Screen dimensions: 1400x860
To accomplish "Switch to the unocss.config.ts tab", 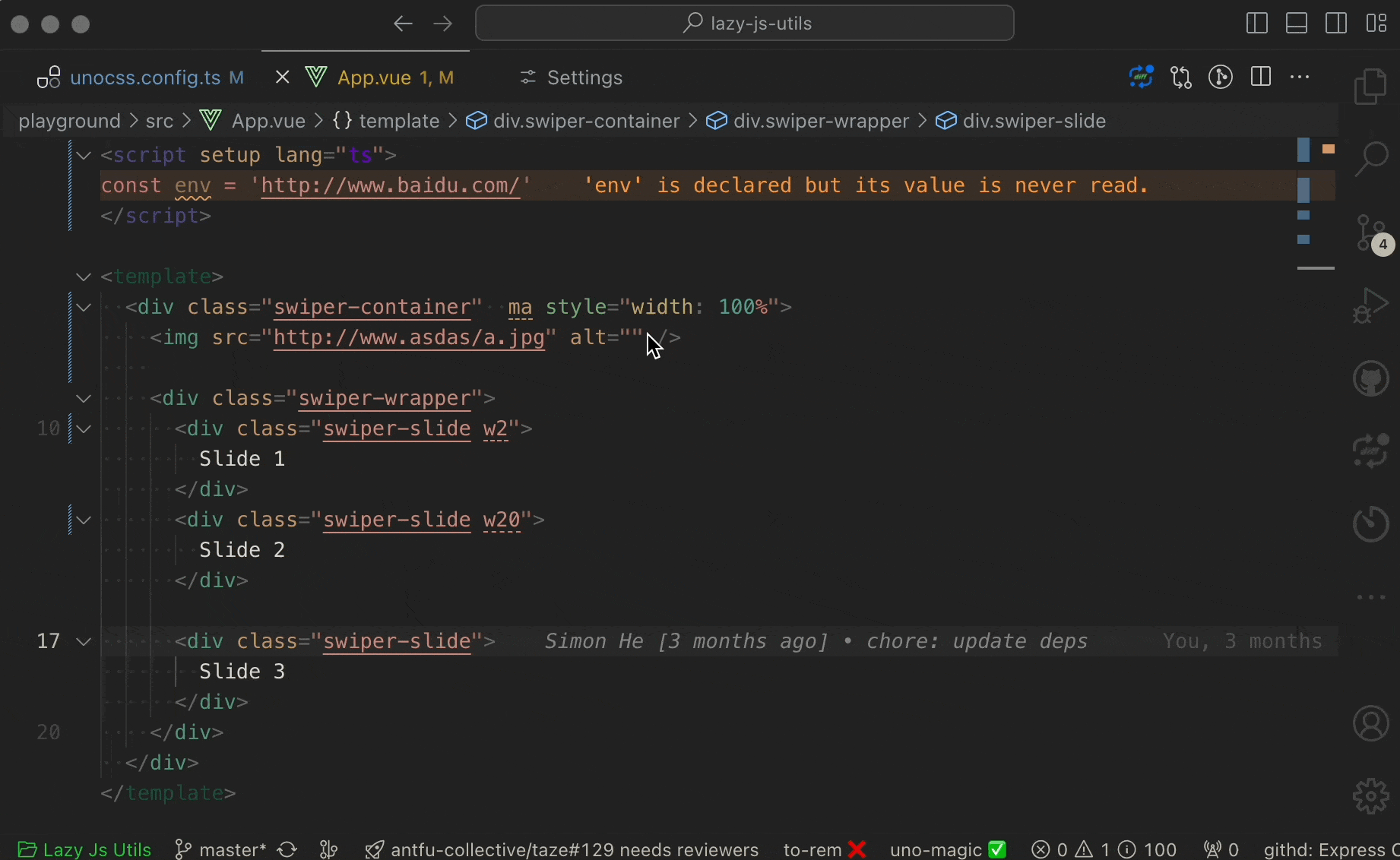I will (x=141, y=77).
